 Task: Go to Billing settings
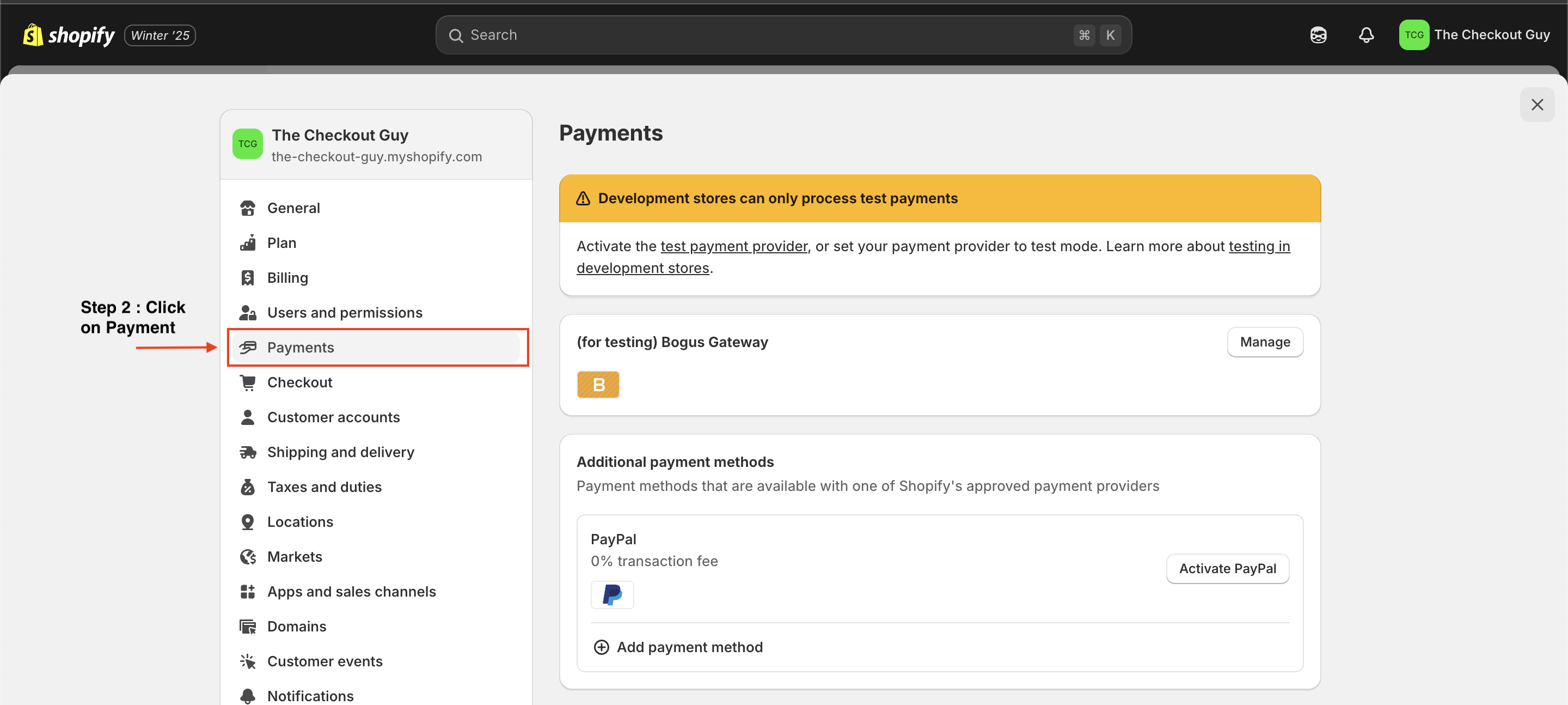[287, 278]
